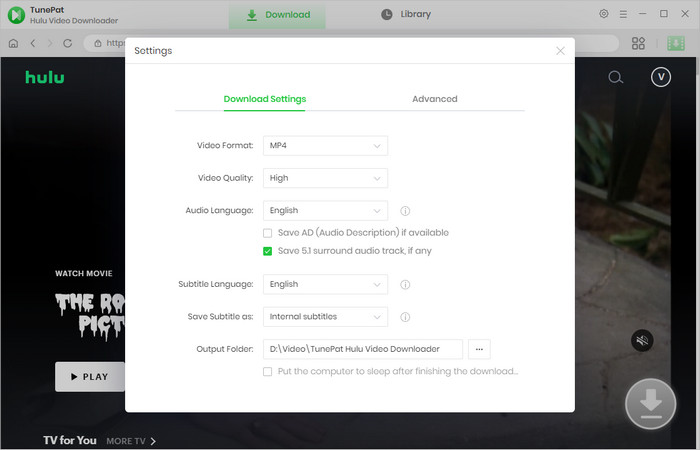700x450 pixels.
Task: Expand the Subtitle Language dropdown
Action: point(325,284)
